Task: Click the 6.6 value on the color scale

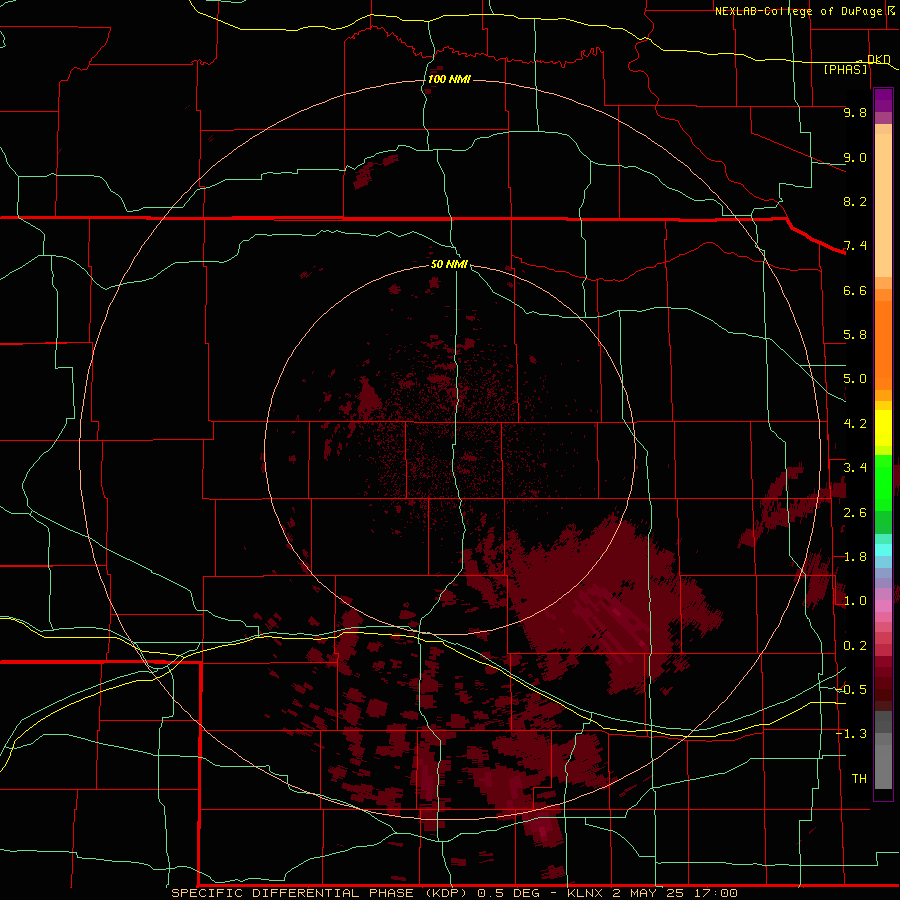Action: [855, 290]
